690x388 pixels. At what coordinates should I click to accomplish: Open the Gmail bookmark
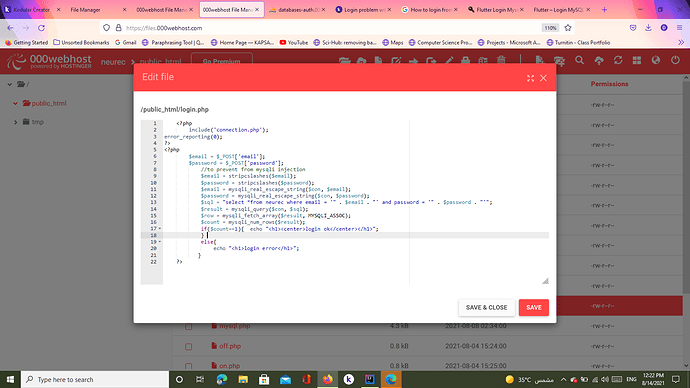[x=125, y=43]
